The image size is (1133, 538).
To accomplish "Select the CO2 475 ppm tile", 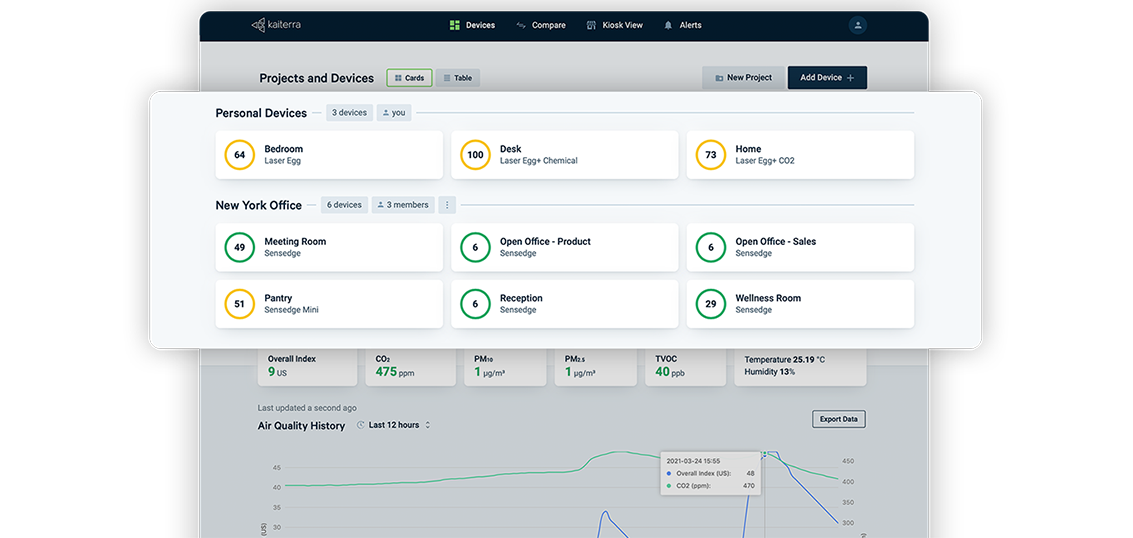I will pyautogui.click(x=410, y=367).
